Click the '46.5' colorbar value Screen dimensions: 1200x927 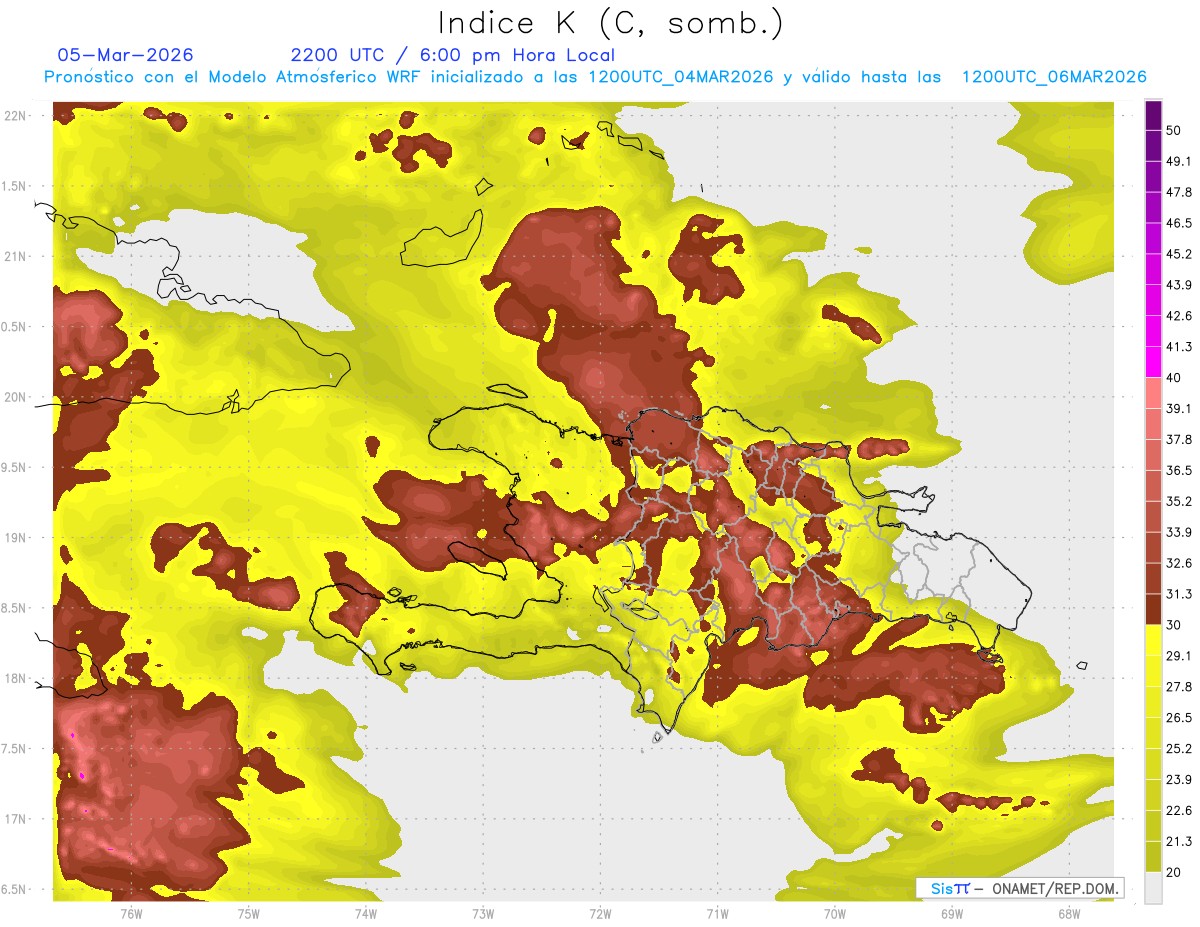(x=1179, y=223)
